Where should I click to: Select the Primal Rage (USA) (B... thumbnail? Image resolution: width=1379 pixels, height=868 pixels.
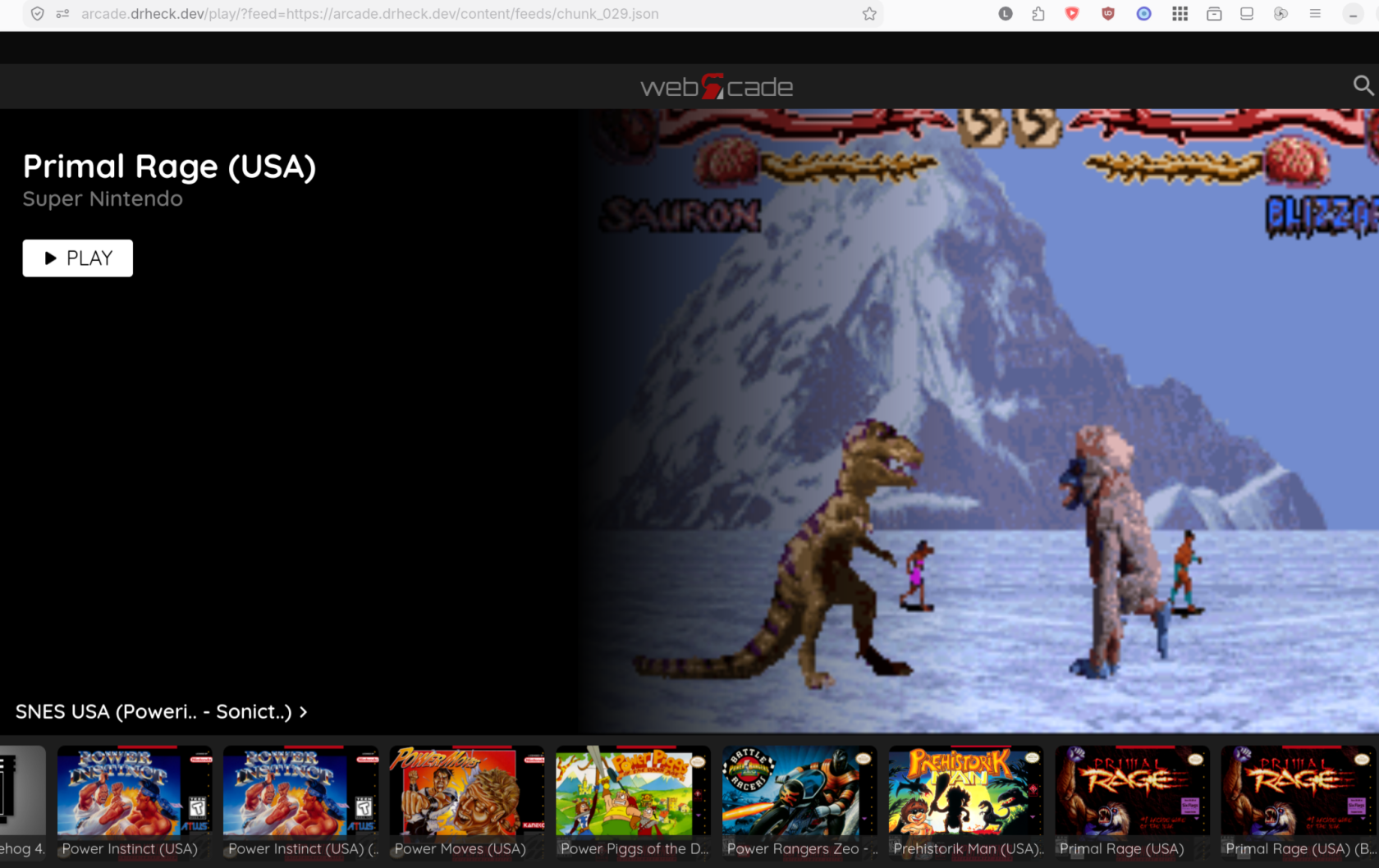click(1299, 802)
